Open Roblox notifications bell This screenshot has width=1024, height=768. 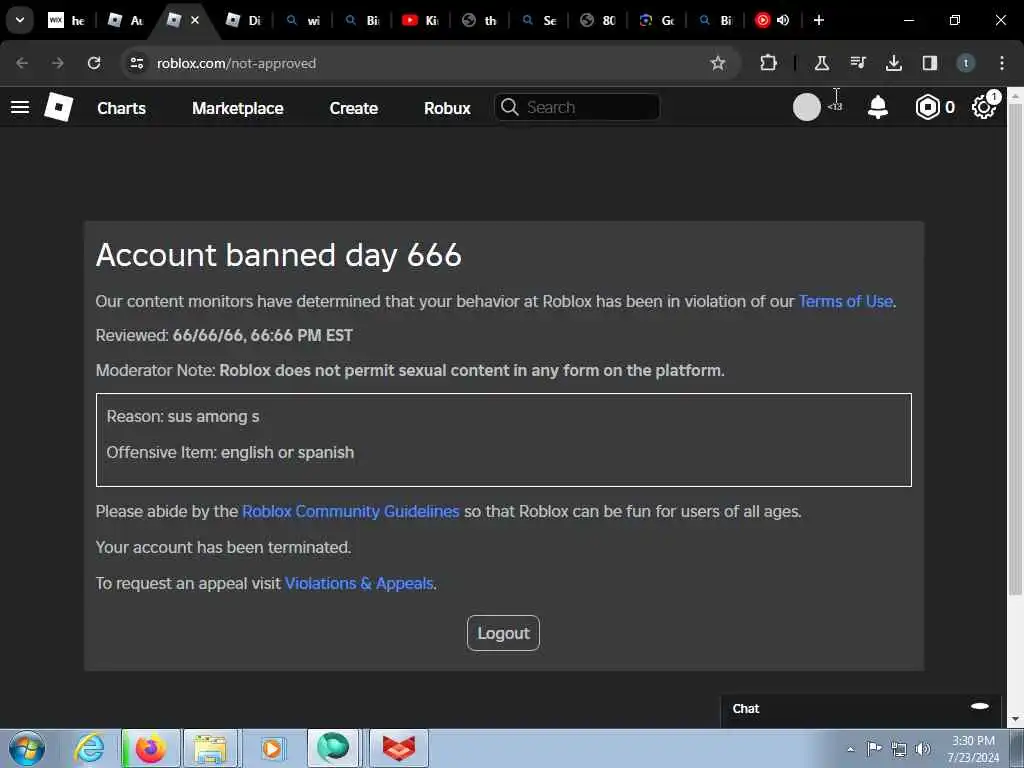click(x=878, y=107)
